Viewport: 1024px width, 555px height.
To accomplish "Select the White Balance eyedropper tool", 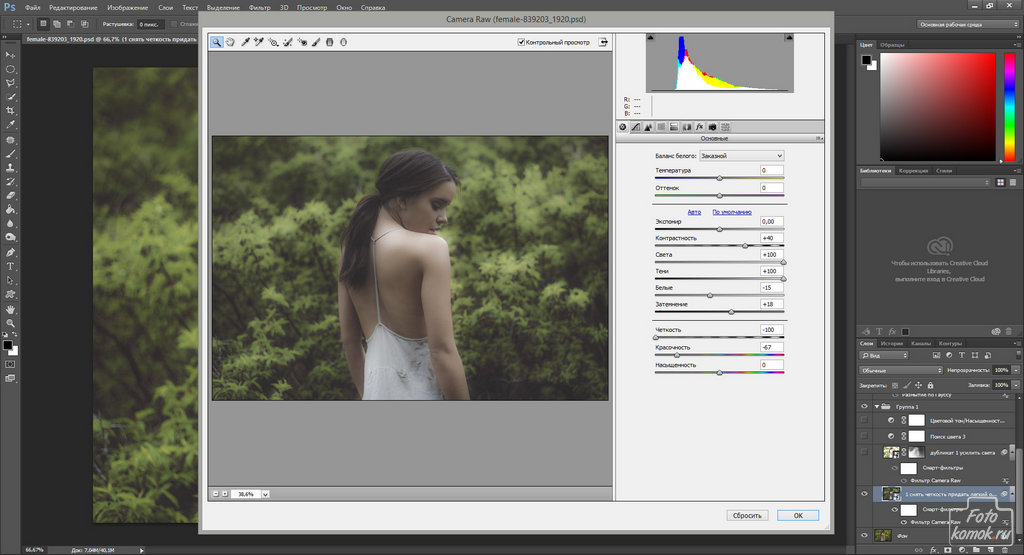I will point(245,42).
